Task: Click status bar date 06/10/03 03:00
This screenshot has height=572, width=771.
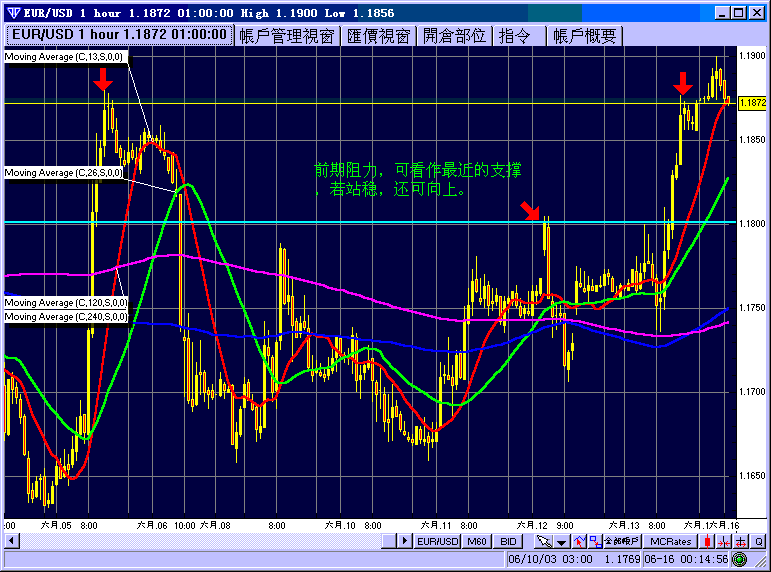Action: (x=550, y=559)
